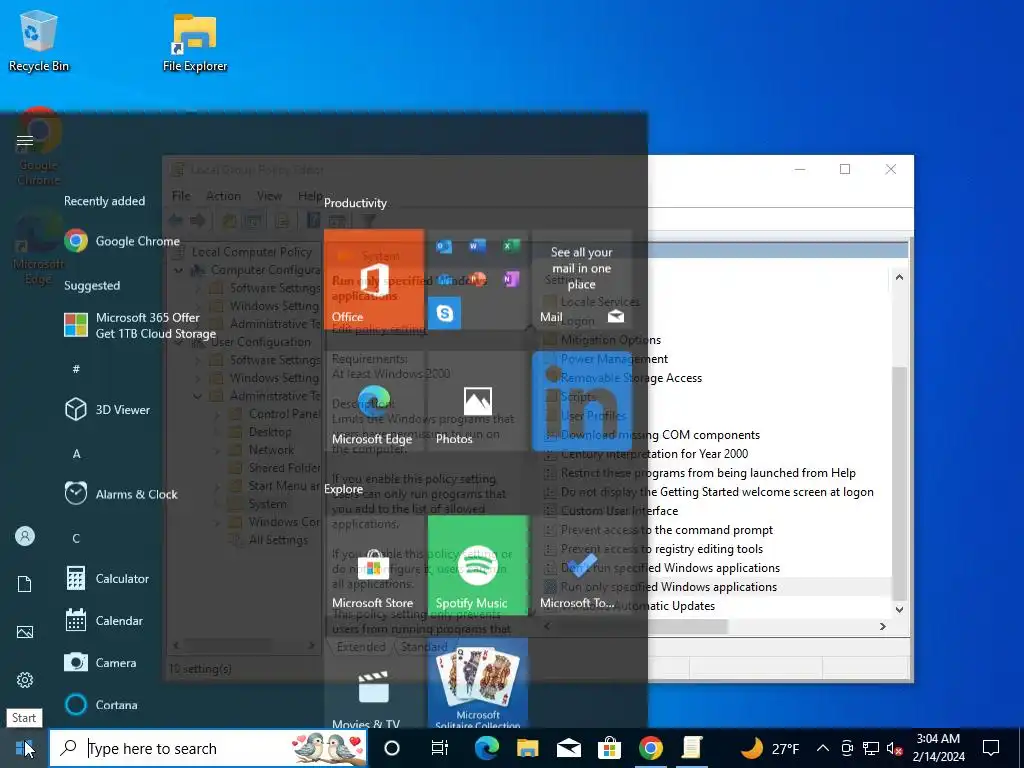Jump to the 'A' app list letter

tap(76, 454)
